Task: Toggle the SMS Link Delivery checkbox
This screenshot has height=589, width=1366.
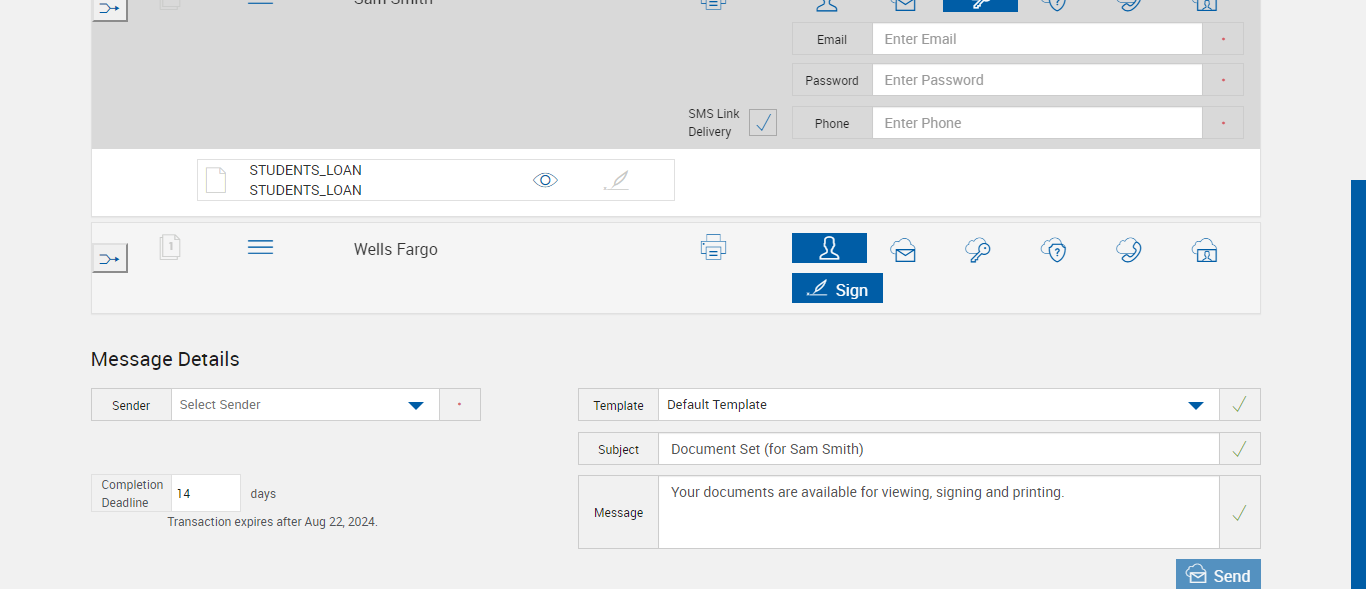Action: [x=763, y=123]
